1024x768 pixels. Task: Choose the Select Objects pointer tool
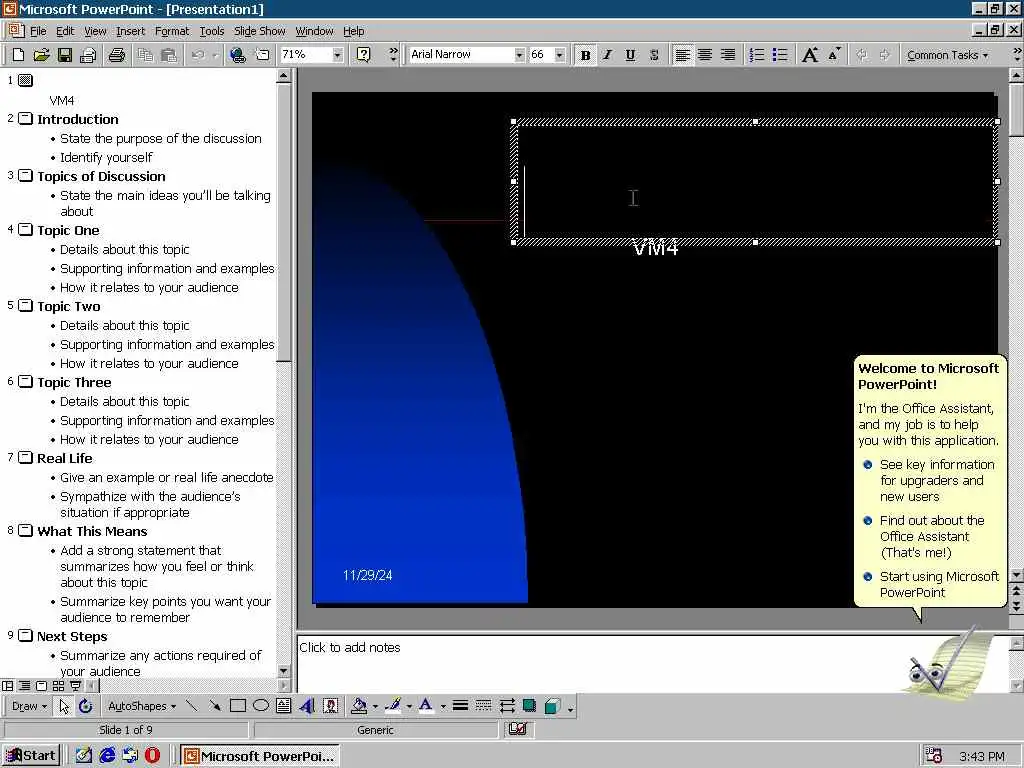[x=63, y=706]
